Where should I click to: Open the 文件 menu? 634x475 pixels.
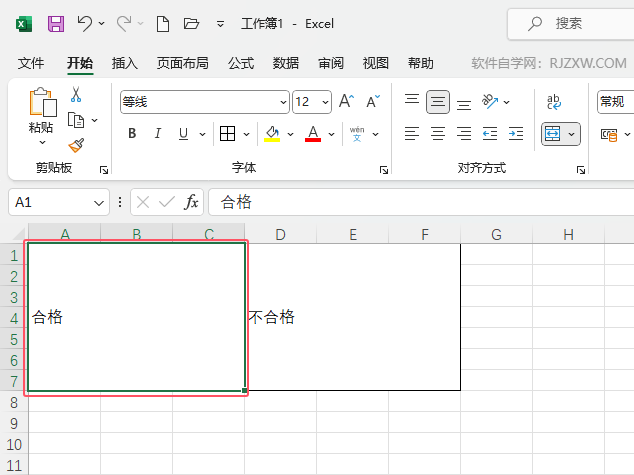31,63
